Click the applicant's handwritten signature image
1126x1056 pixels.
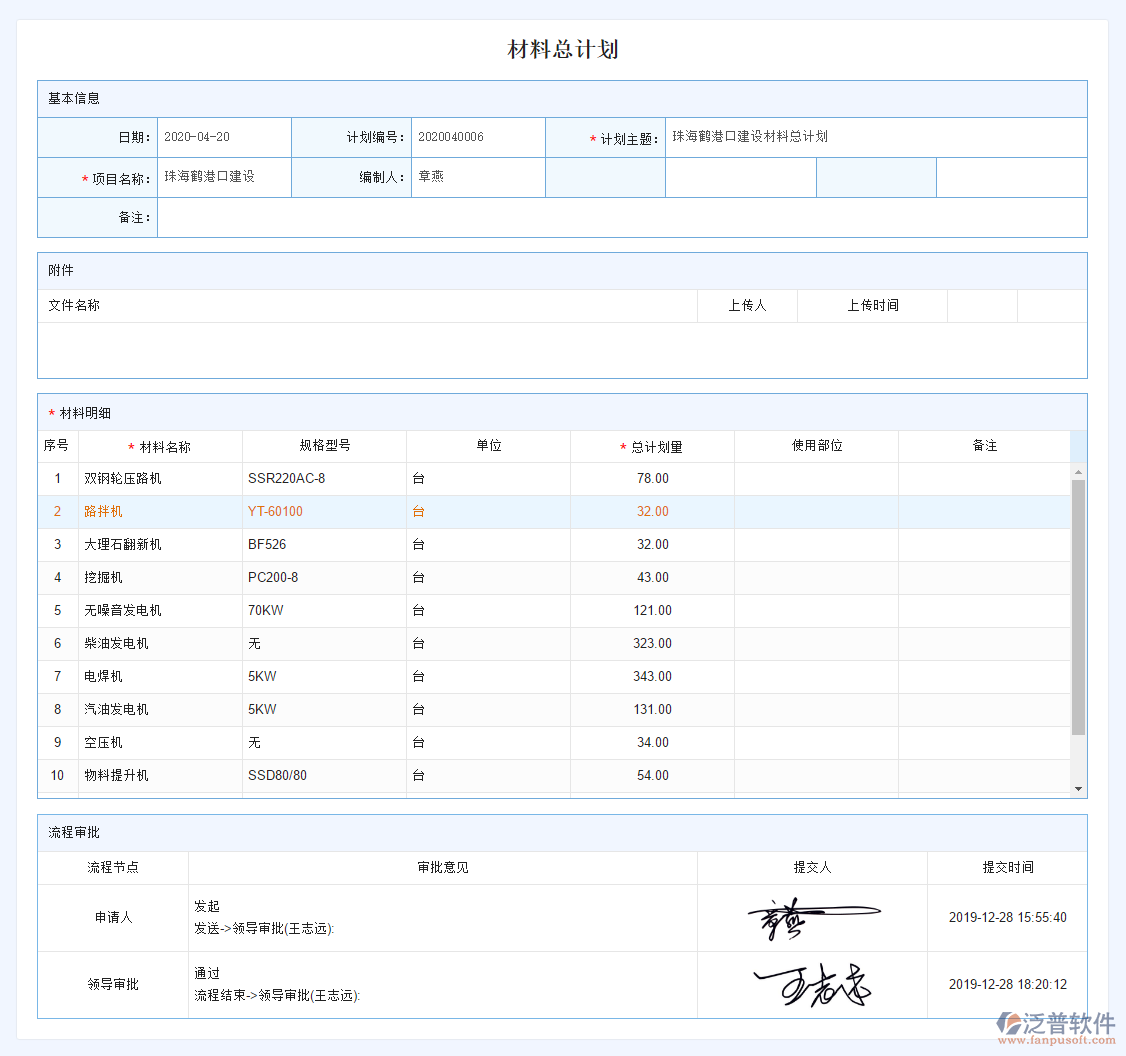tap(812, 917)
